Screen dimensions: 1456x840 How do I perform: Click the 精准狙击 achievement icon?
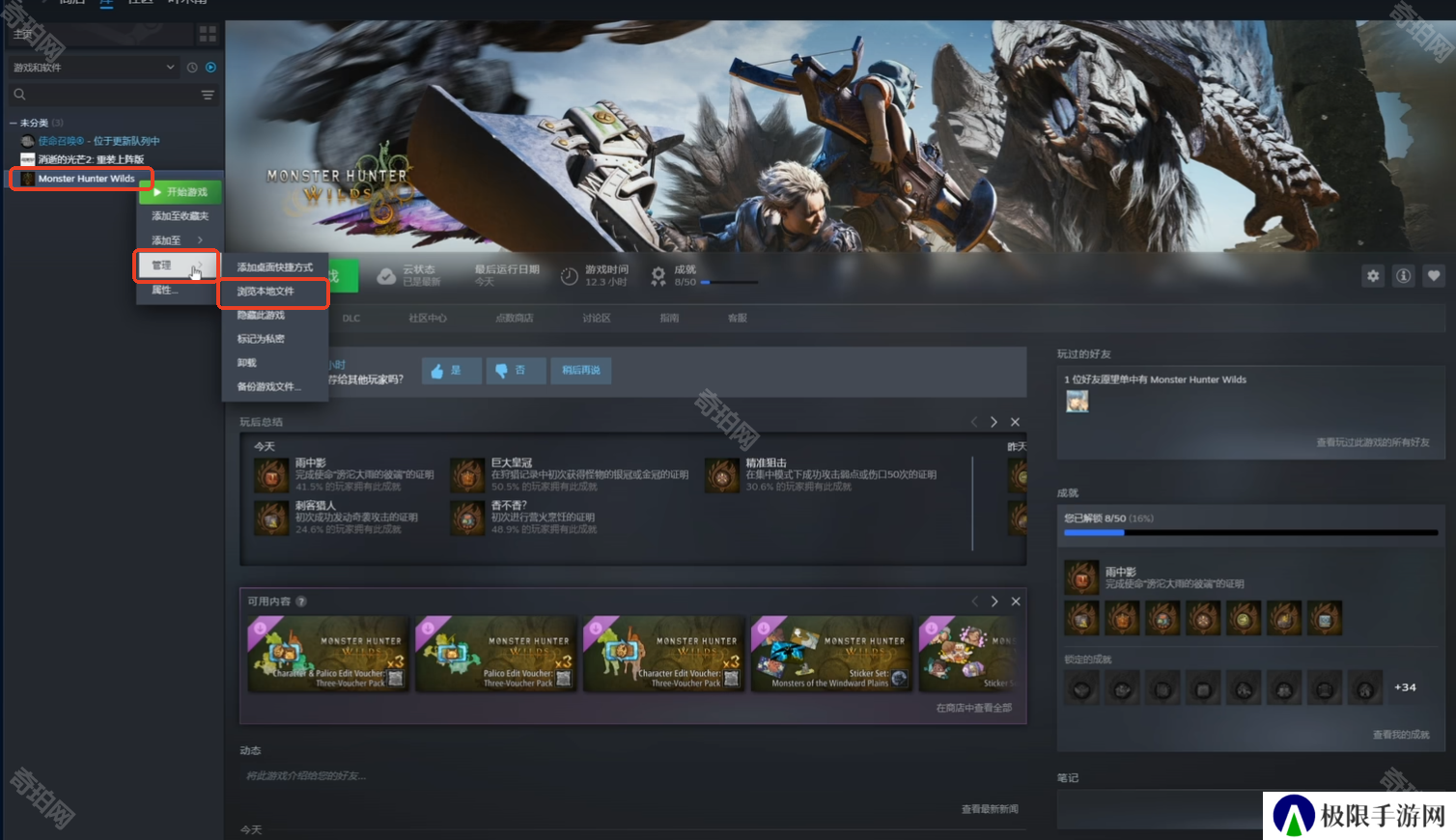coord(722,475)
